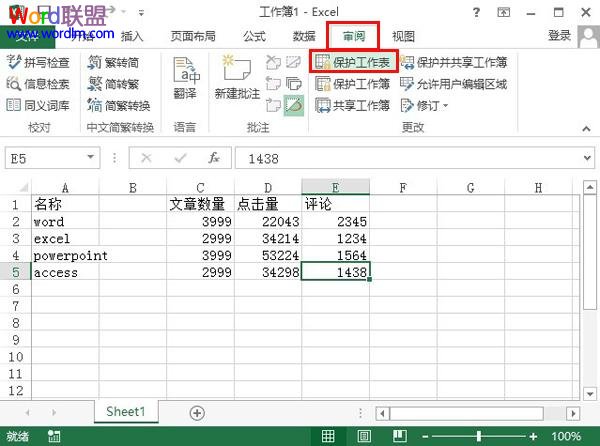The height and width of the screenshot is (446, 600).
Task: Click 保护工作表 protect sheet
Action: tap(353, 62)
